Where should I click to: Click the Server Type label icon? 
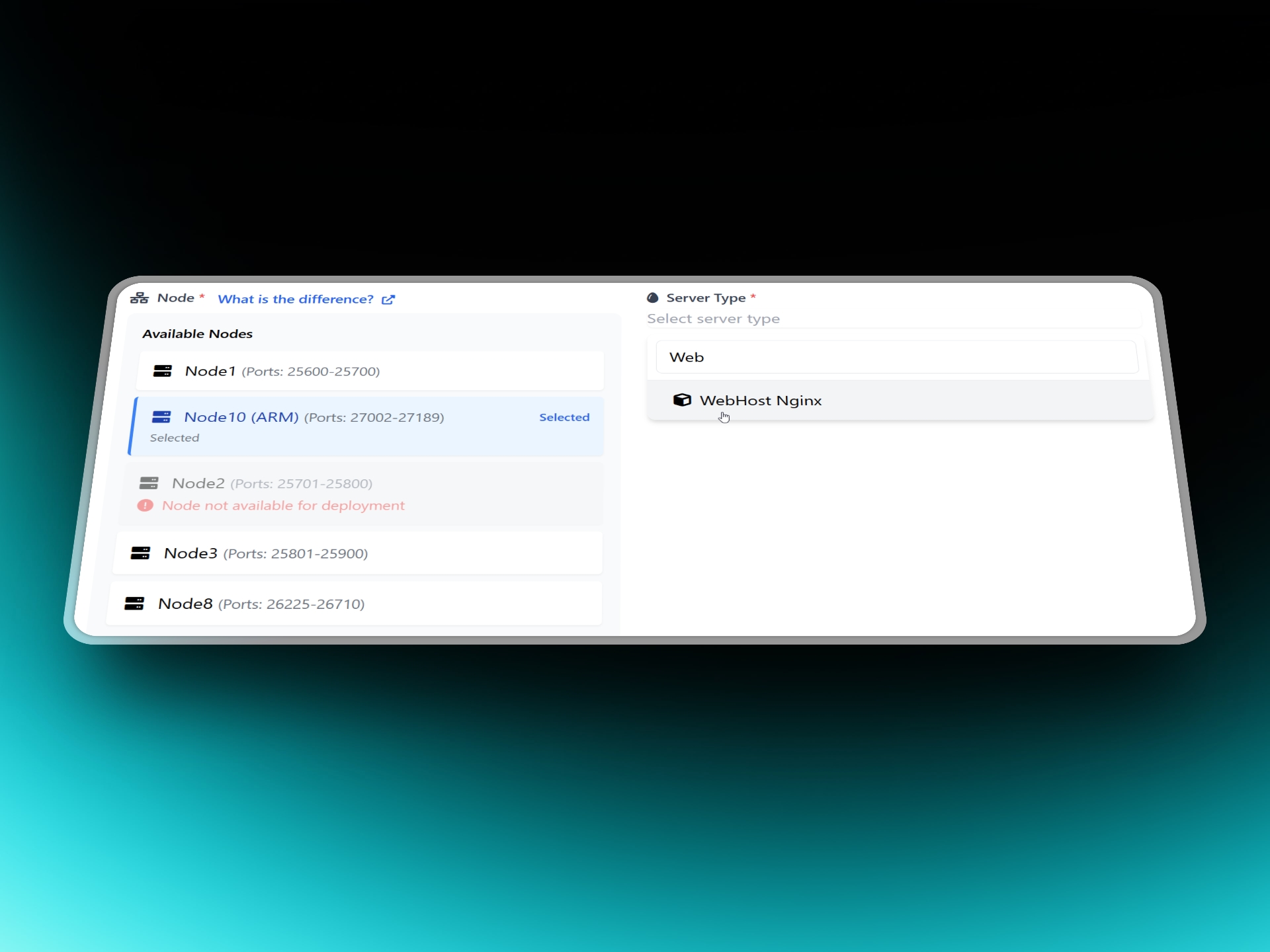653,297
